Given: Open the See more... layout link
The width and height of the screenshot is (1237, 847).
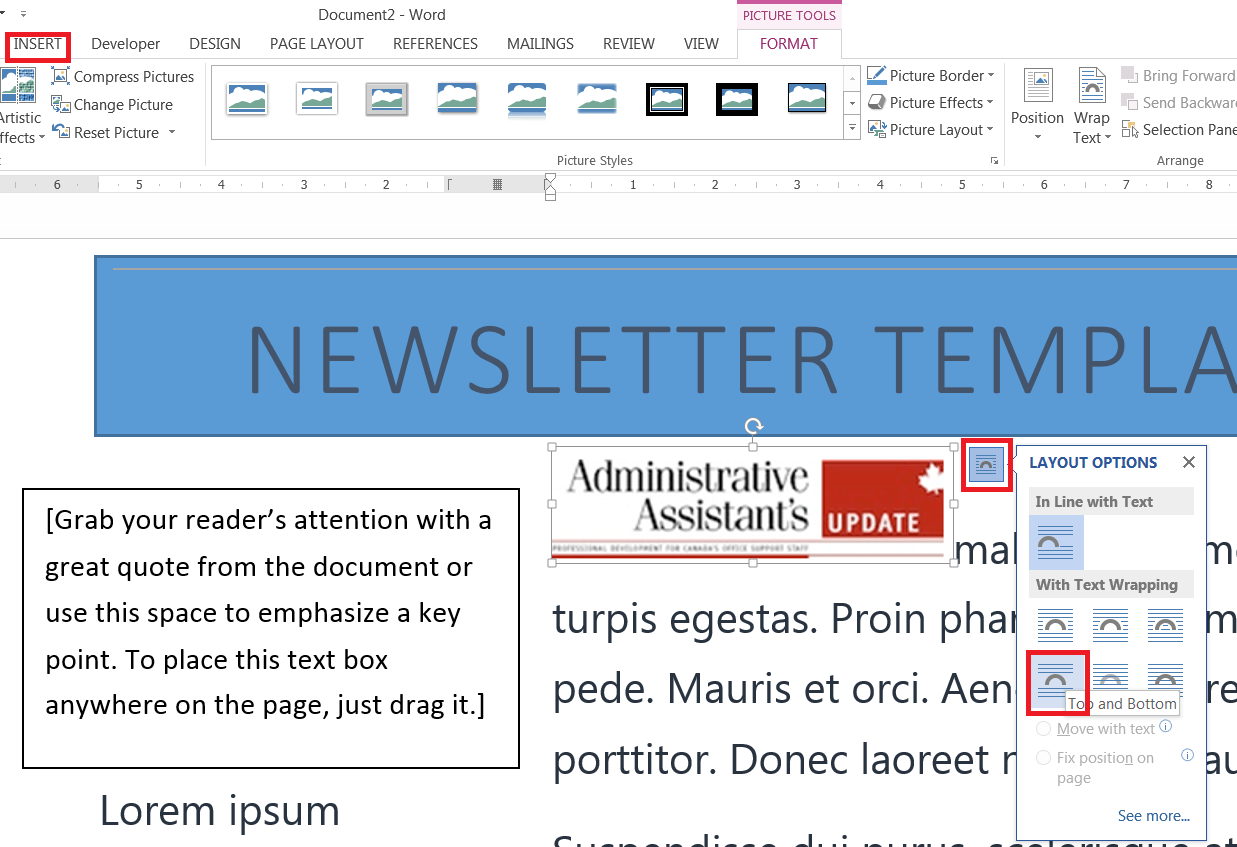Looking at the screenshot, I should coord(1153,816).
